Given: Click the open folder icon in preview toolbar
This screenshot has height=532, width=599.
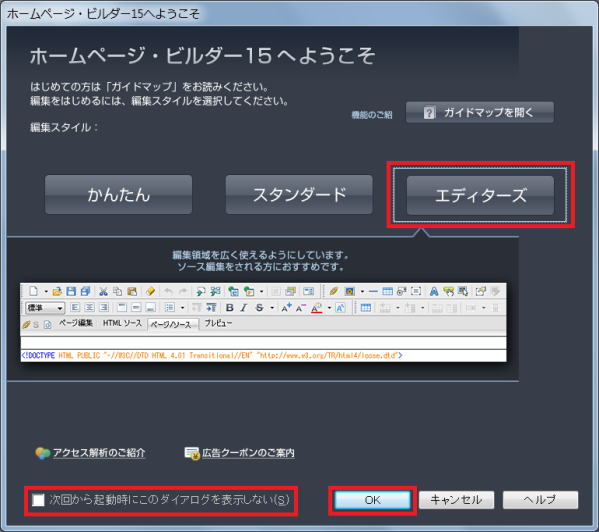Looking at the screenshot, I should pos(57,292).
